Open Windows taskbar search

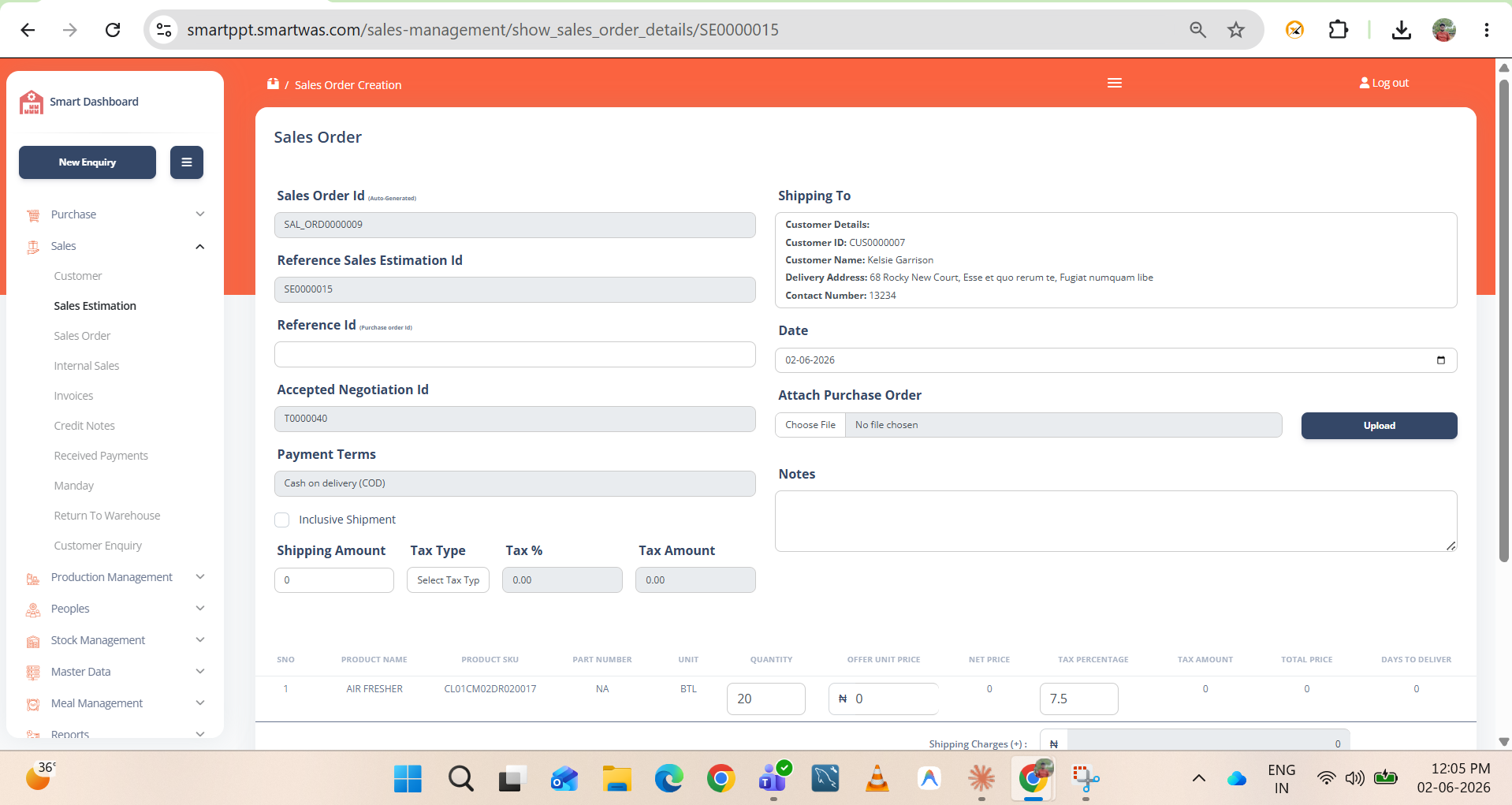click(x=460, y=779)
